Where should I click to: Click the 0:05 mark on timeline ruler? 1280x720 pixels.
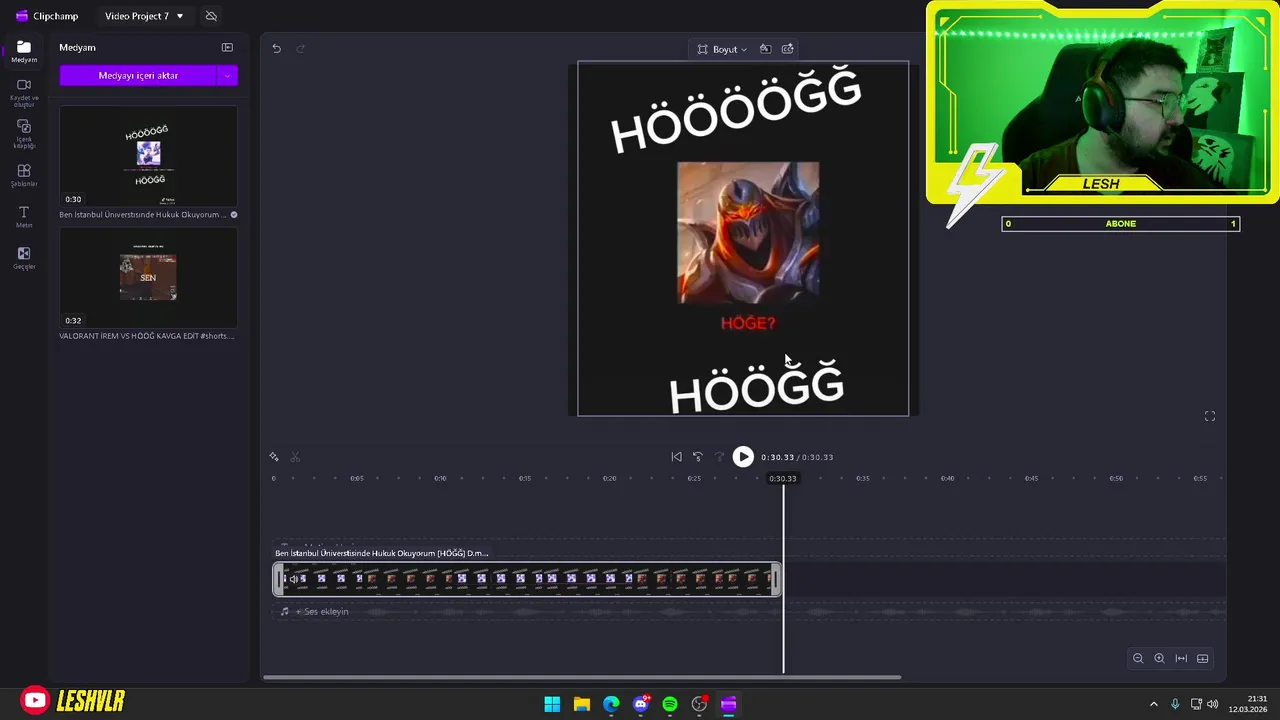click(x=357, y=478)
